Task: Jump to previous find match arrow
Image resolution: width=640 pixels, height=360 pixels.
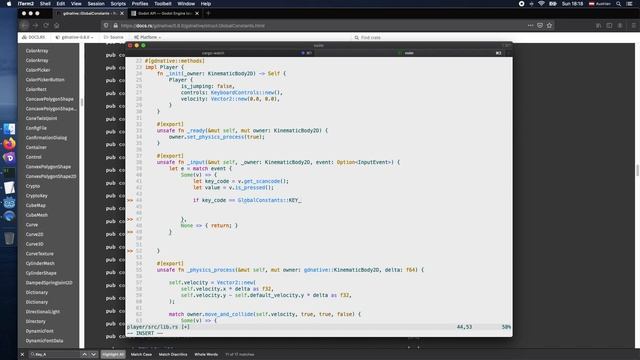Action: coord(84,354)
